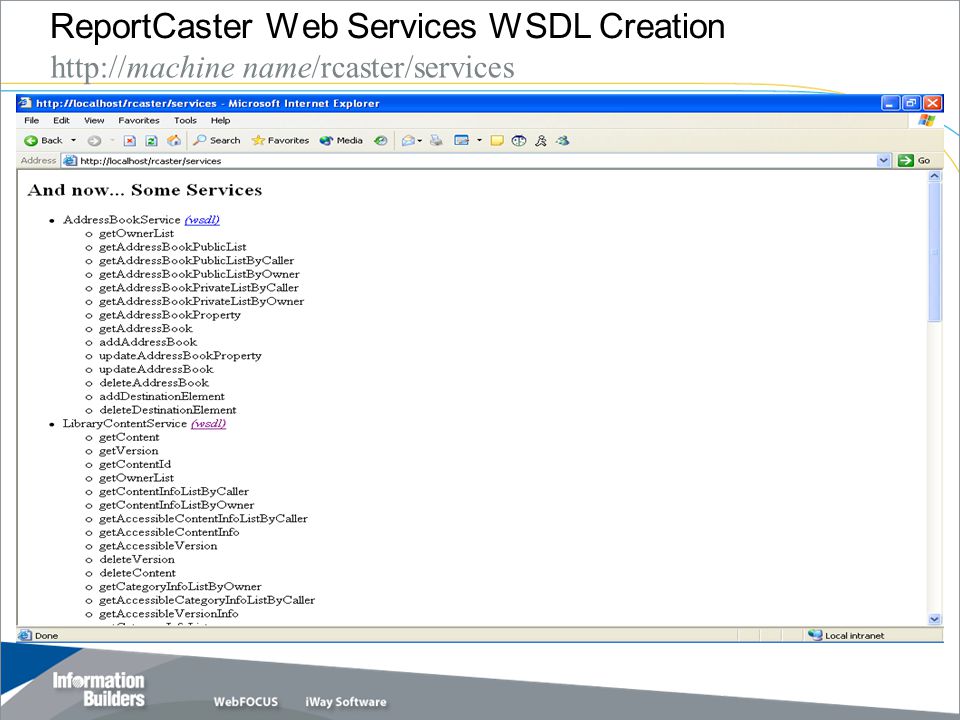960x720 pixels.
Task: Click the getAddressBookPublicList entry
Action: (x=173, y=247)
